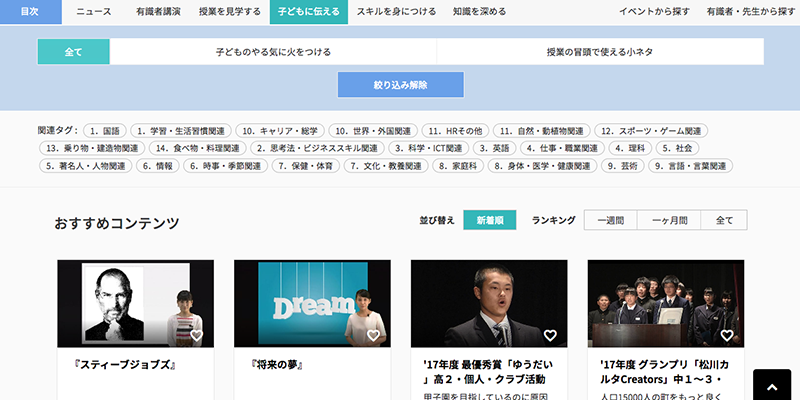Like the ゆうだい speech video heart
The width and height of the screenshot is (800, 400).
pyautogui.click(x=550, y=336)
